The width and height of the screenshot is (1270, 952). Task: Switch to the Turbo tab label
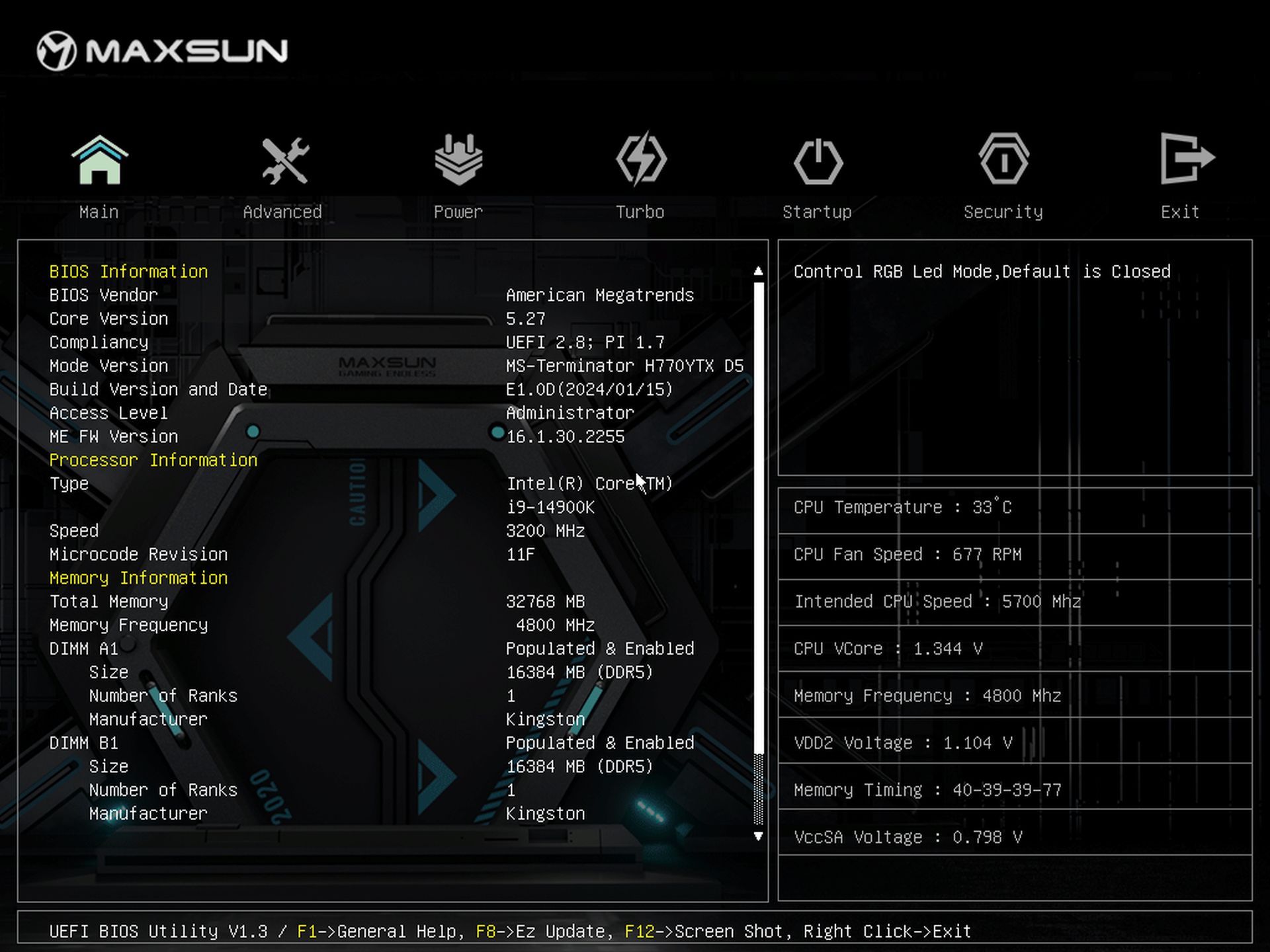coord(640,212)
